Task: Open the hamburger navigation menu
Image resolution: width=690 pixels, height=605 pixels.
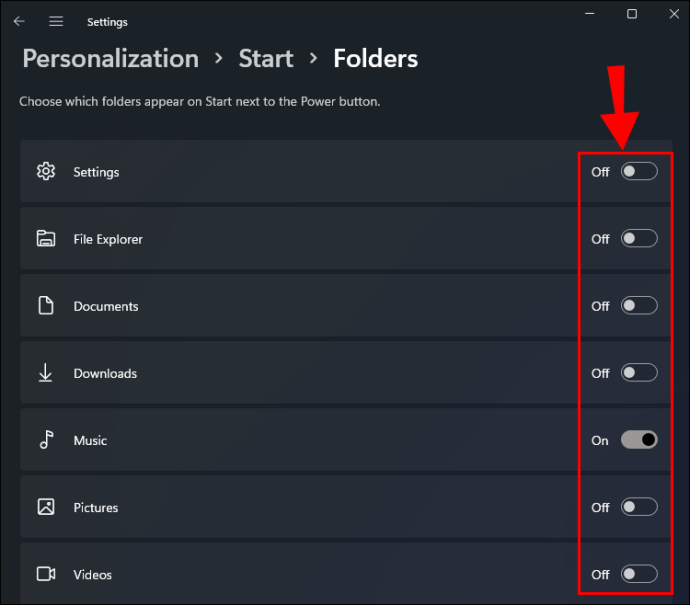Action: pyautogui.click(x=56, y=21)
